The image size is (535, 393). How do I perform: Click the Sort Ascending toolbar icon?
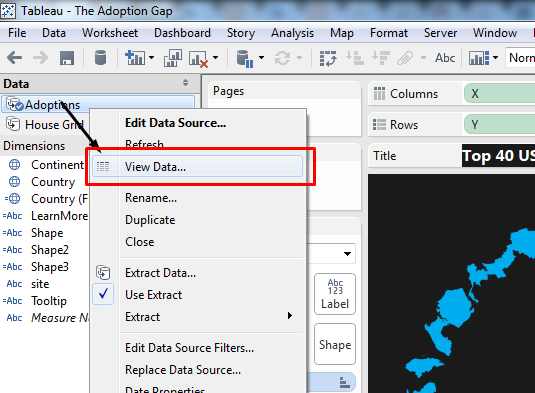pos(355,58)
